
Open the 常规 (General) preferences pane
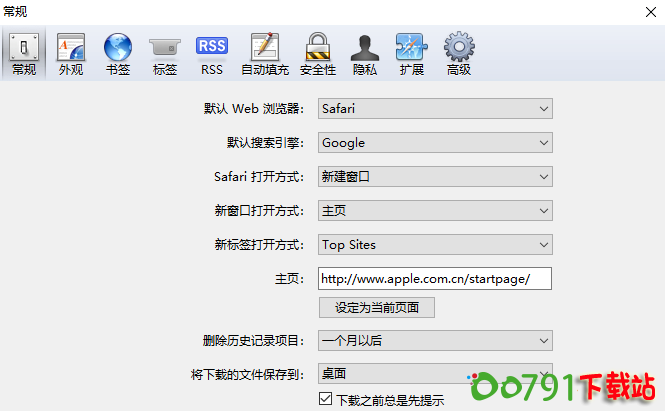tap(24, 54)
